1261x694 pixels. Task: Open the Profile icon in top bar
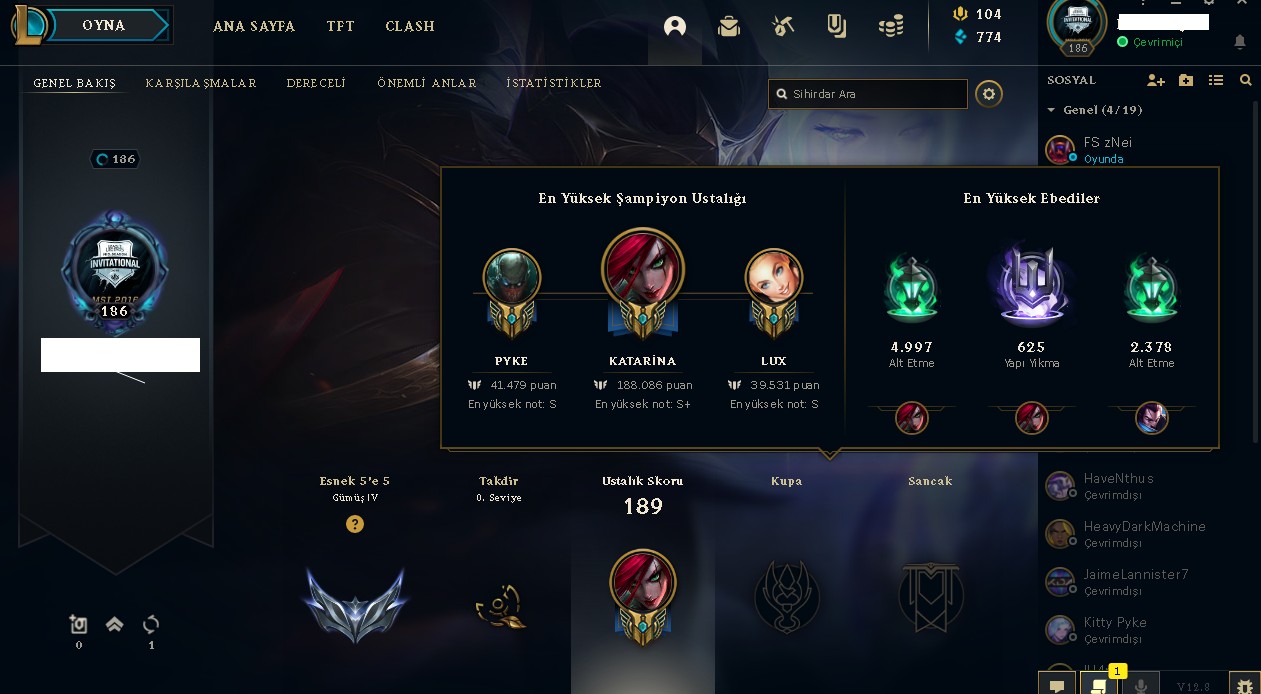675,27
